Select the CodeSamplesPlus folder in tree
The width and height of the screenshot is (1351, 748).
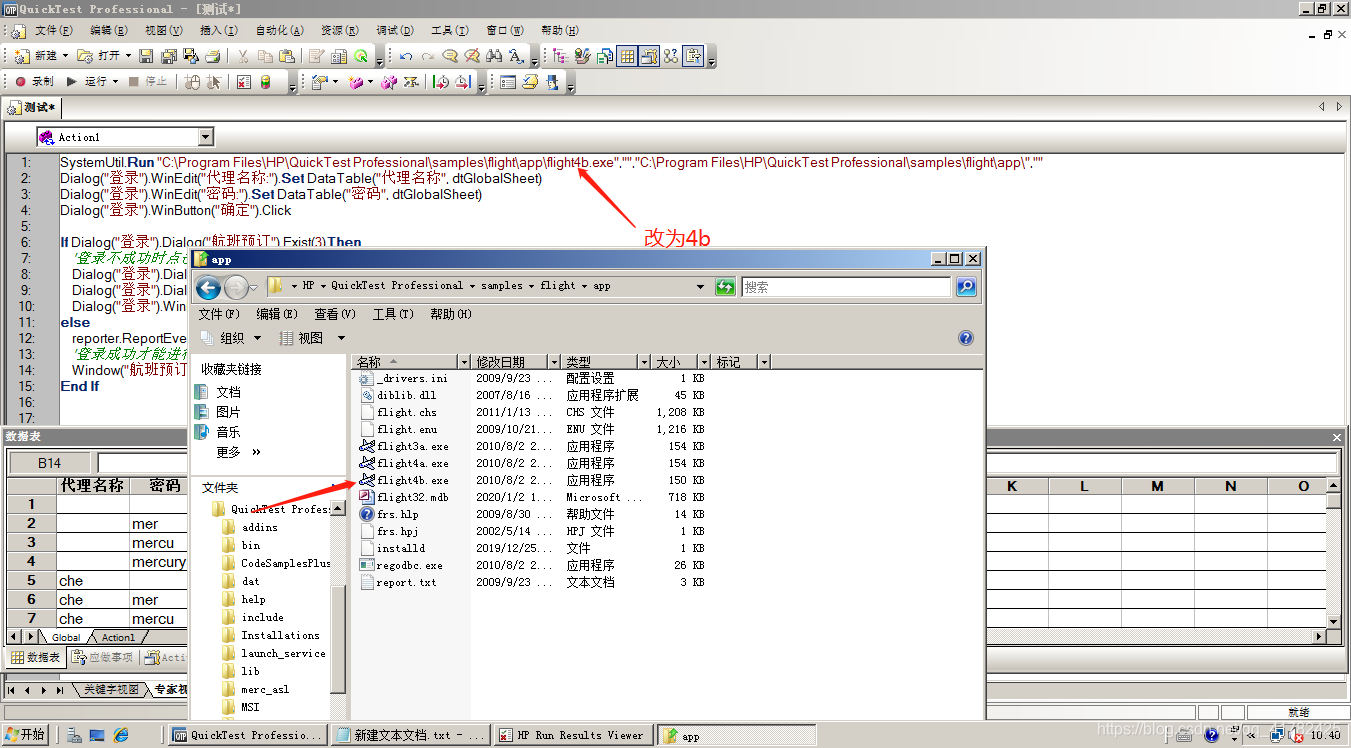point(285,563)
